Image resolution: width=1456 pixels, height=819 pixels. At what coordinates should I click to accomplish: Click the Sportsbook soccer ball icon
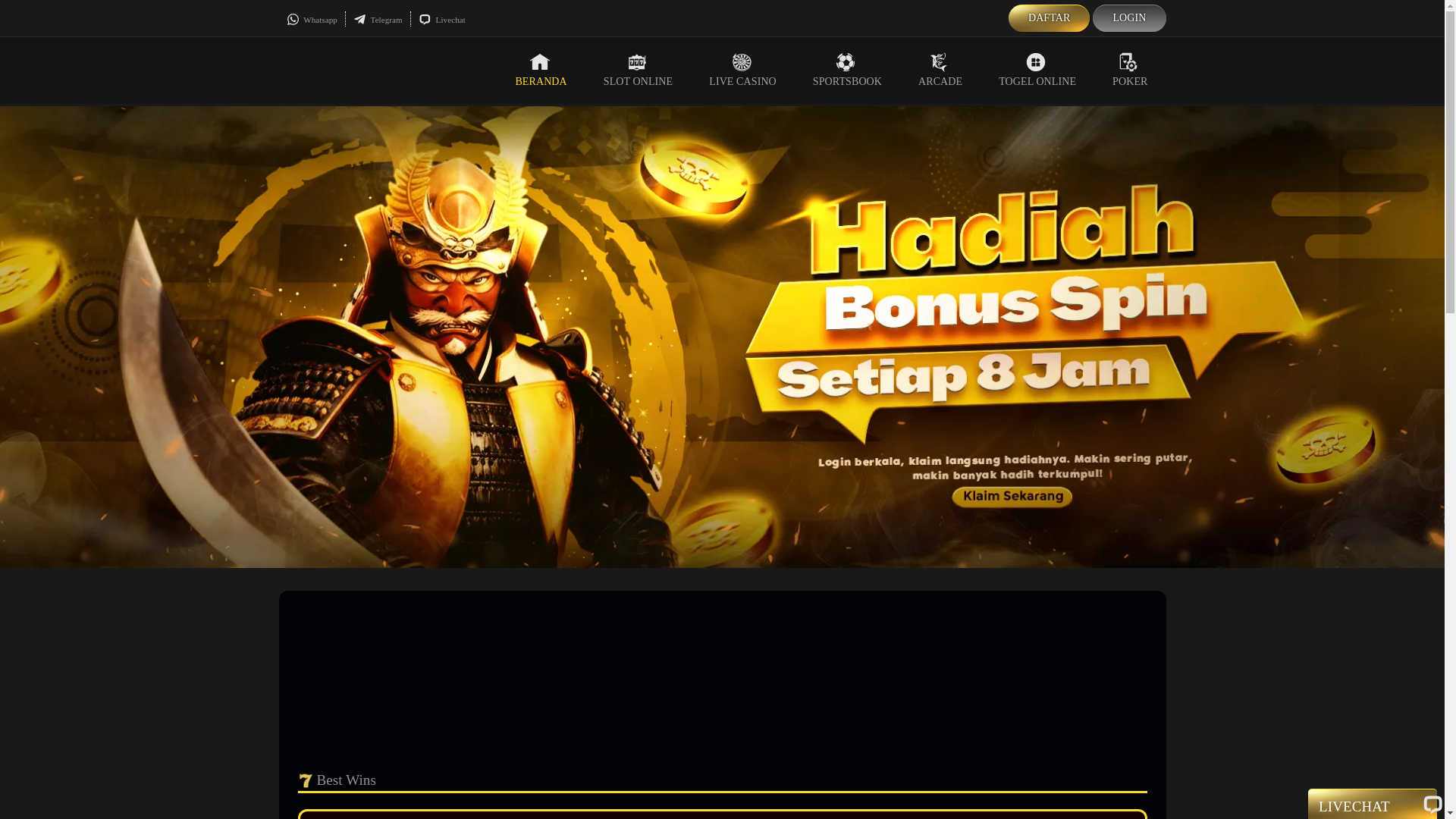tap(846, 62)
